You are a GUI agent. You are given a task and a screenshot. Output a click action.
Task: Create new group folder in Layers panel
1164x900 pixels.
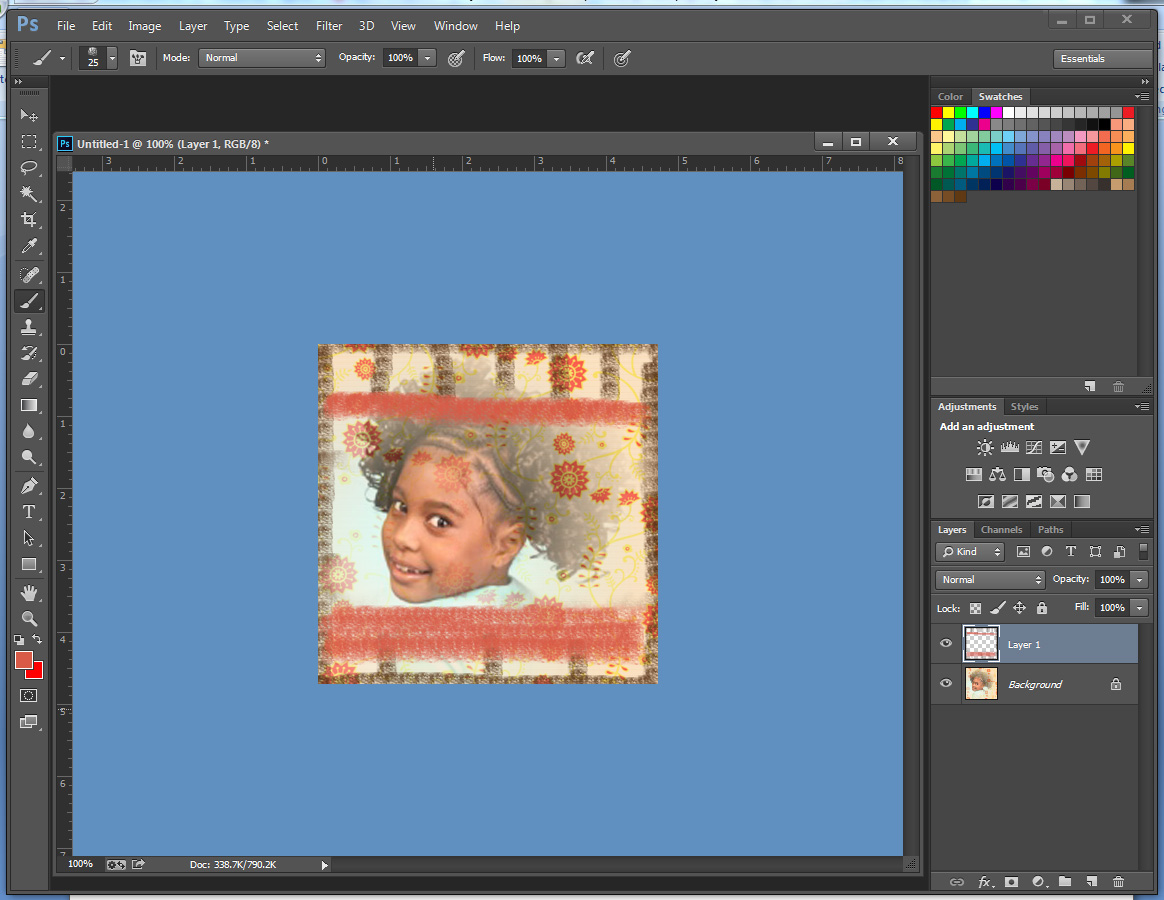point(1065,881)
